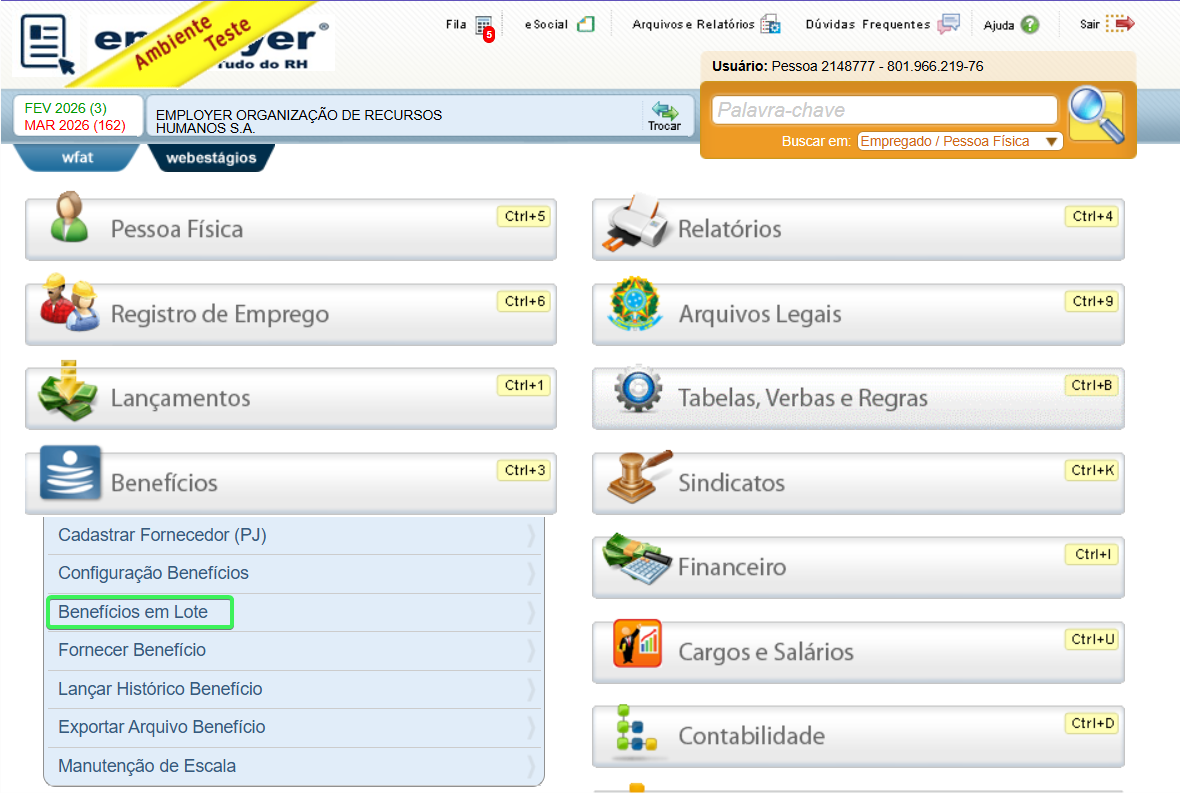Click the Ajuda question mark icon
Image resolution: width=1180 pixels, height=793 pixels.
1030,25
